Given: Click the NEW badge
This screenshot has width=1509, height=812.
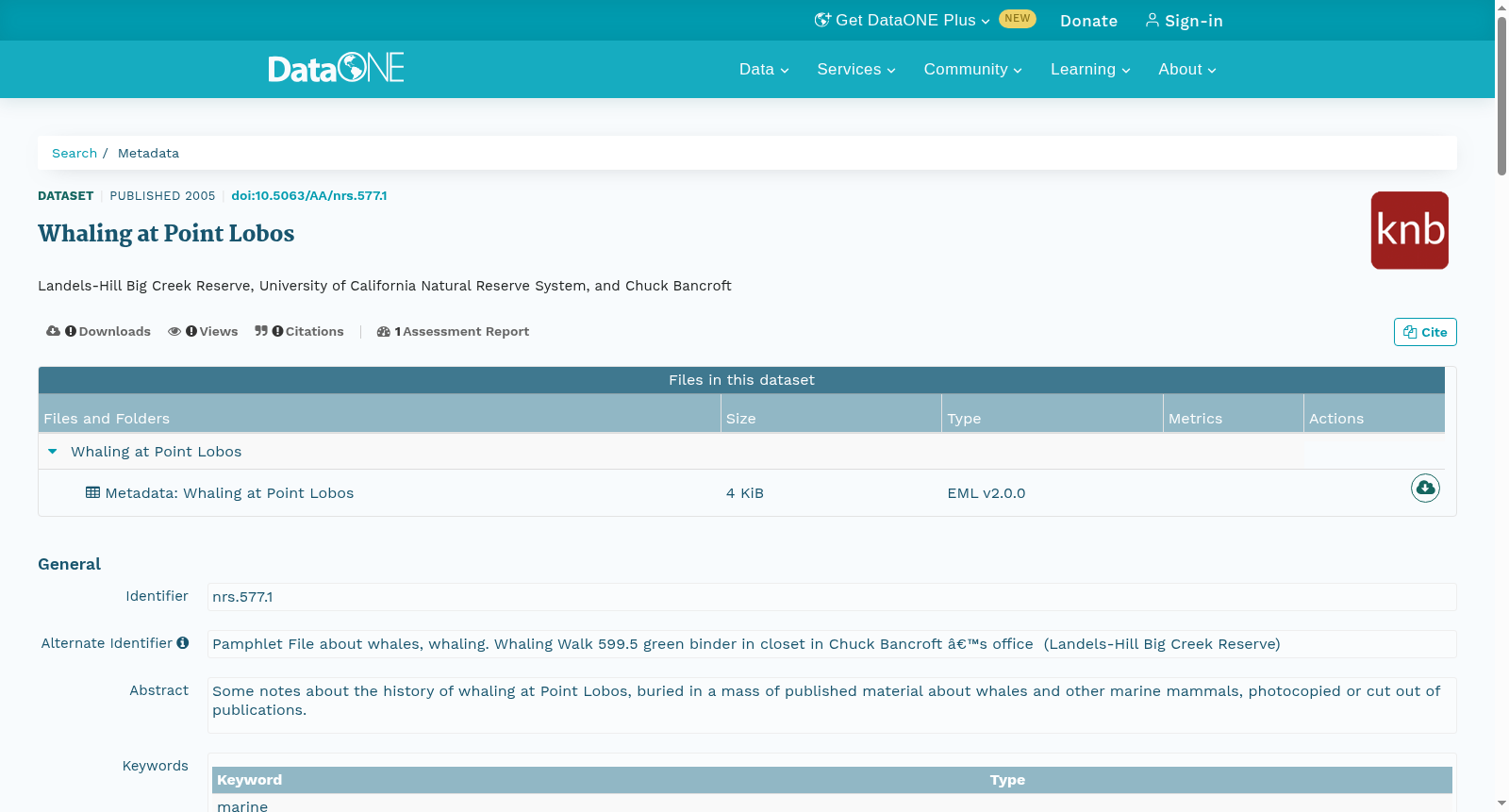Looking at the screenshot, I should click(x=1017, y=19).
